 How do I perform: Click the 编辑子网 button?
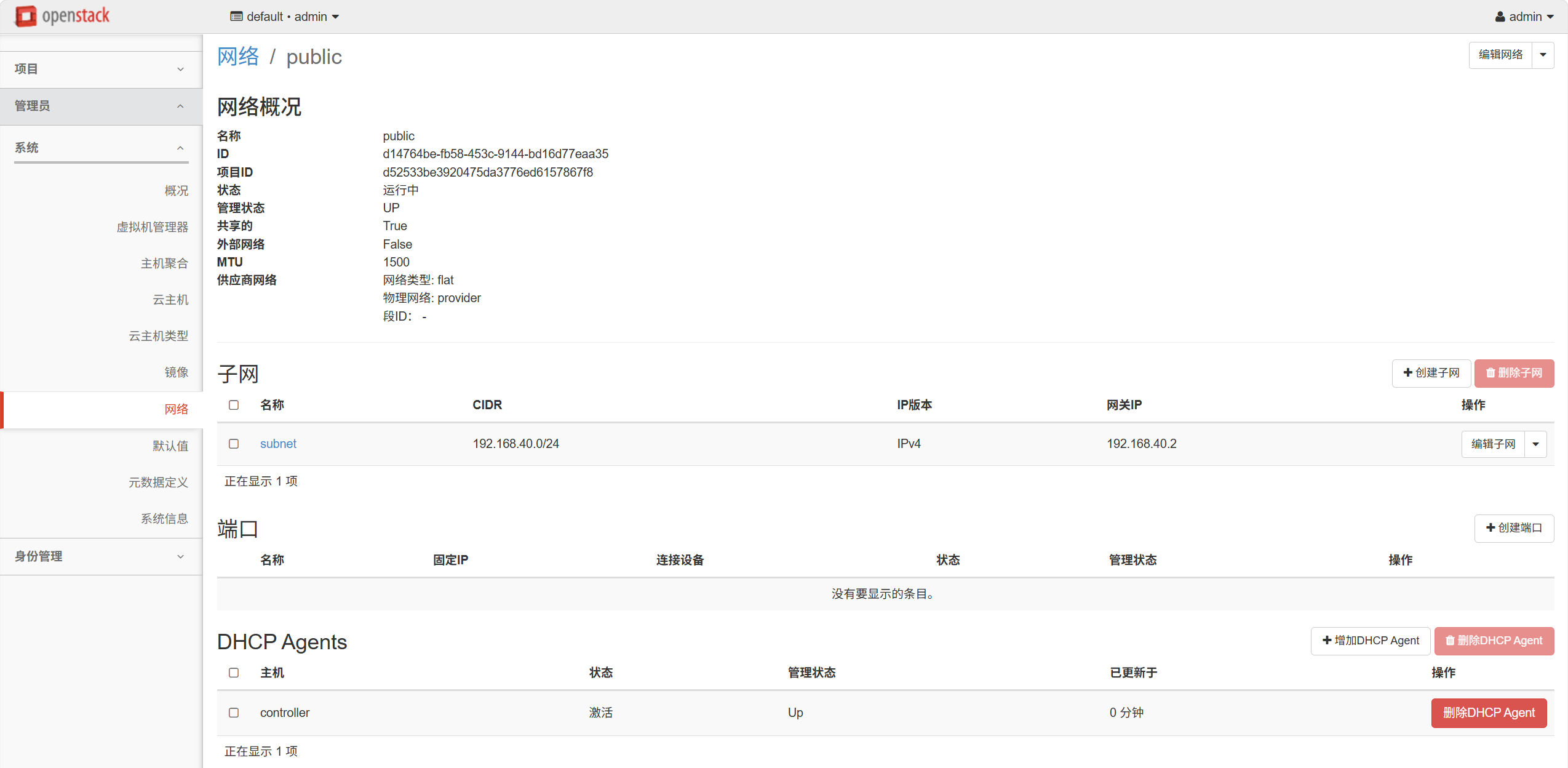(x=1493, y=444)
